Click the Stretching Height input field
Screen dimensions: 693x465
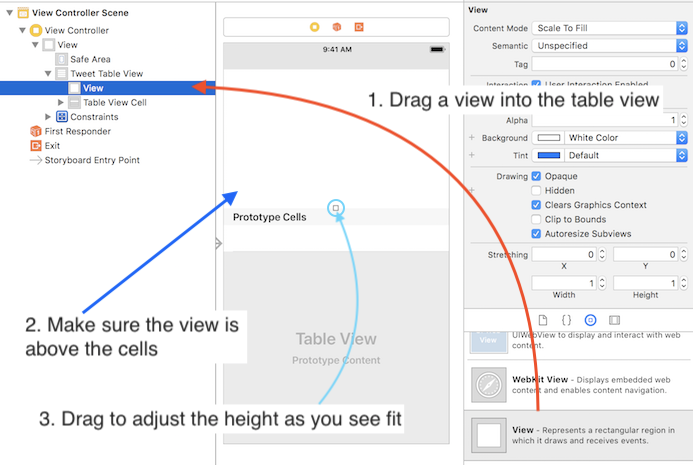[646, 283]
